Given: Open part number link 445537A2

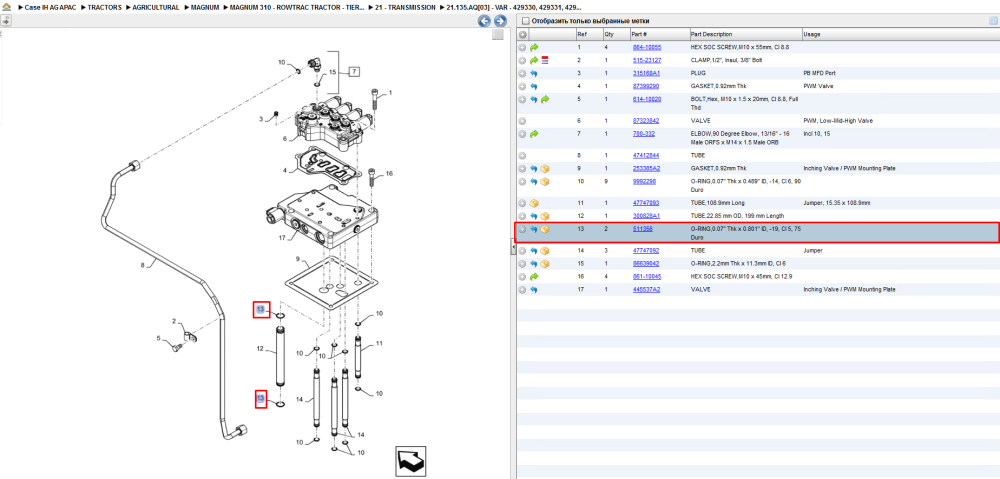Looking at the screenshot, I should tap(645, 290).
